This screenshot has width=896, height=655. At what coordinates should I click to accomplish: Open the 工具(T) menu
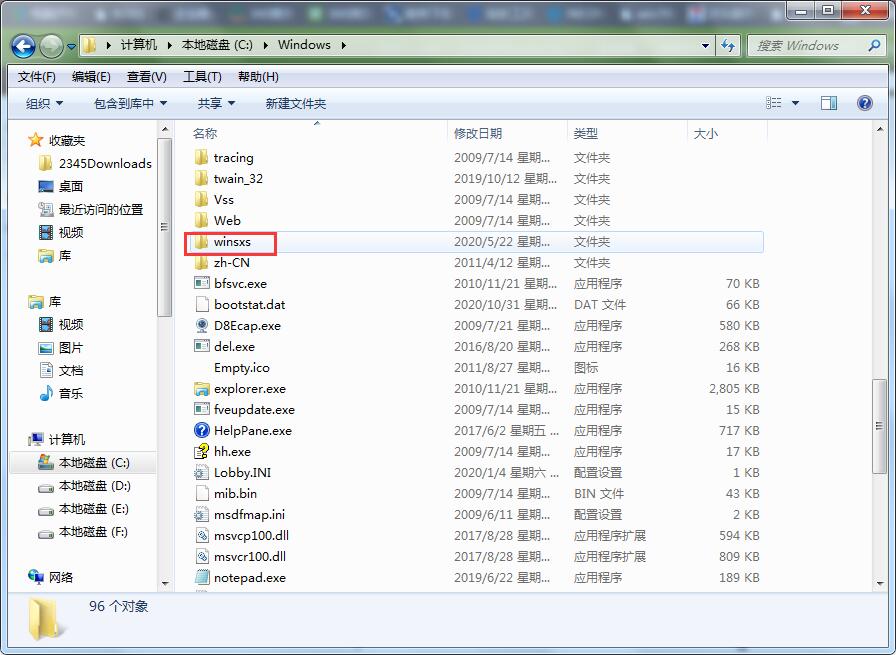pyautogui.click(x=202, y=77)
